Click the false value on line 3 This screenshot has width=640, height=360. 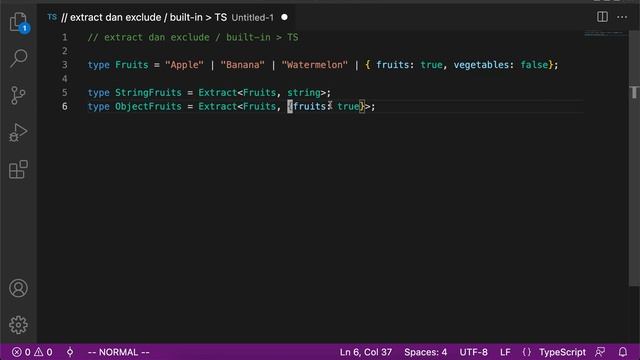[x=534, y=65]
